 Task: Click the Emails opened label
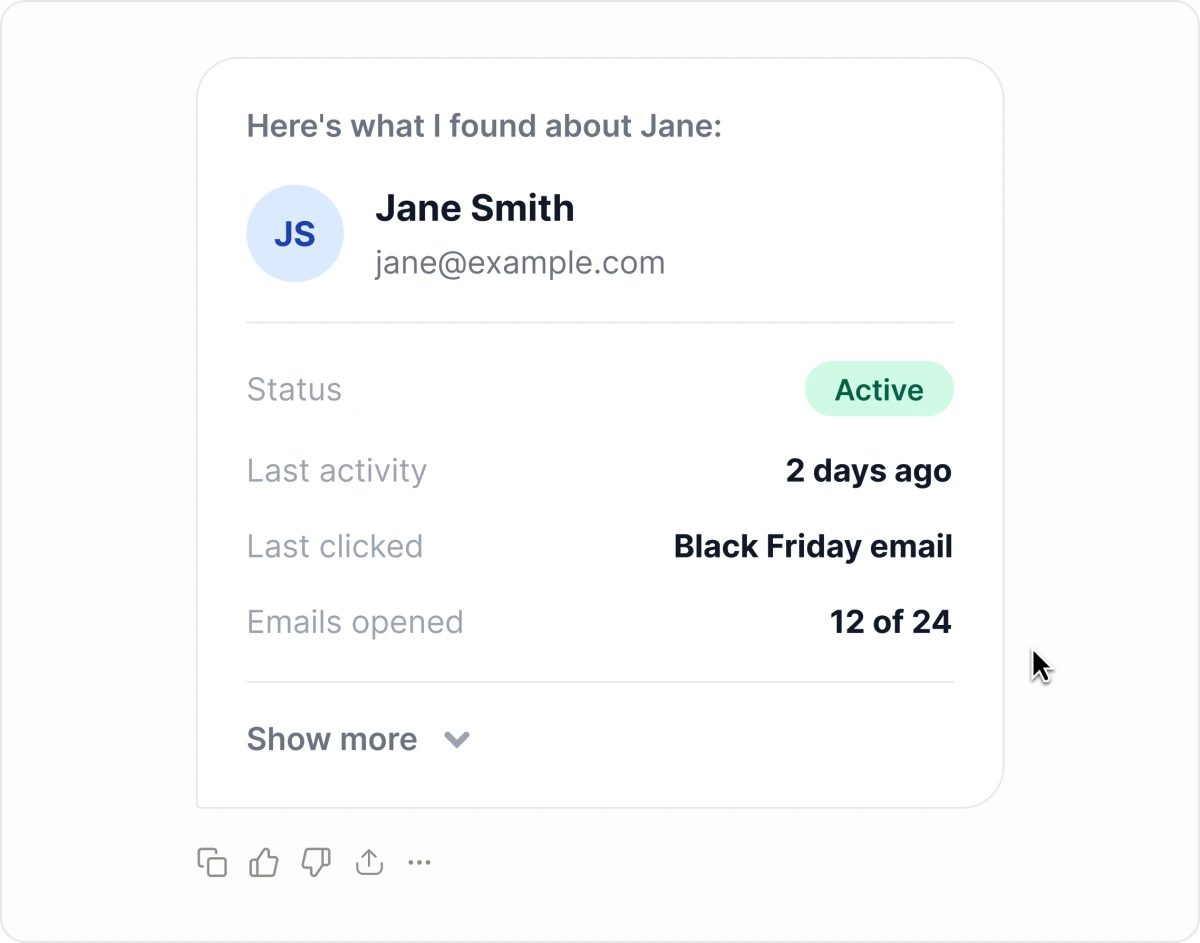tap(355, 622)
